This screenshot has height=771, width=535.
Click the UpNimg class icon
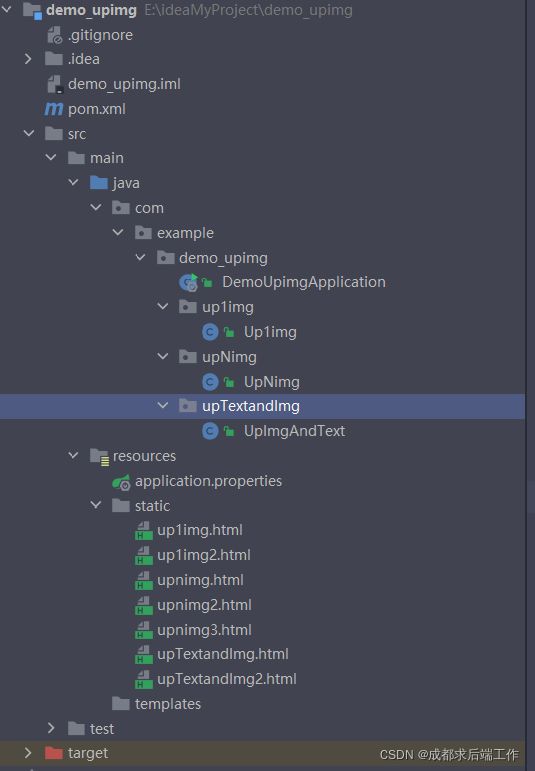click(x=210, y=382)
